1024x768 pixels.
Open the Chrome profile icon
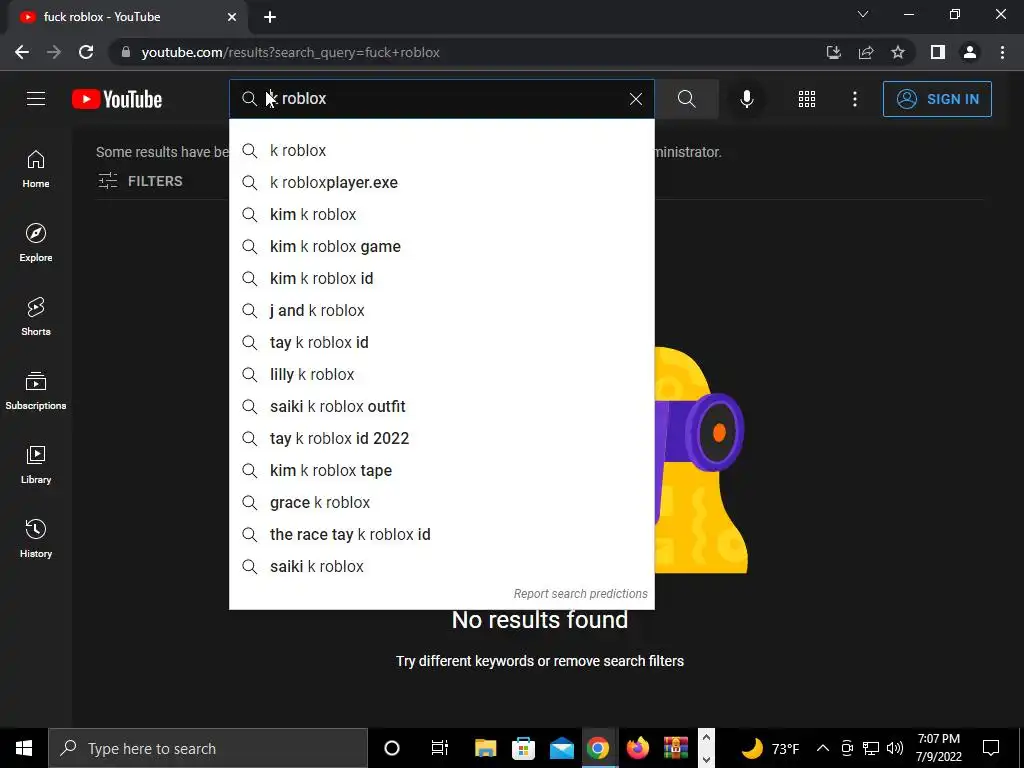[970, 52]
